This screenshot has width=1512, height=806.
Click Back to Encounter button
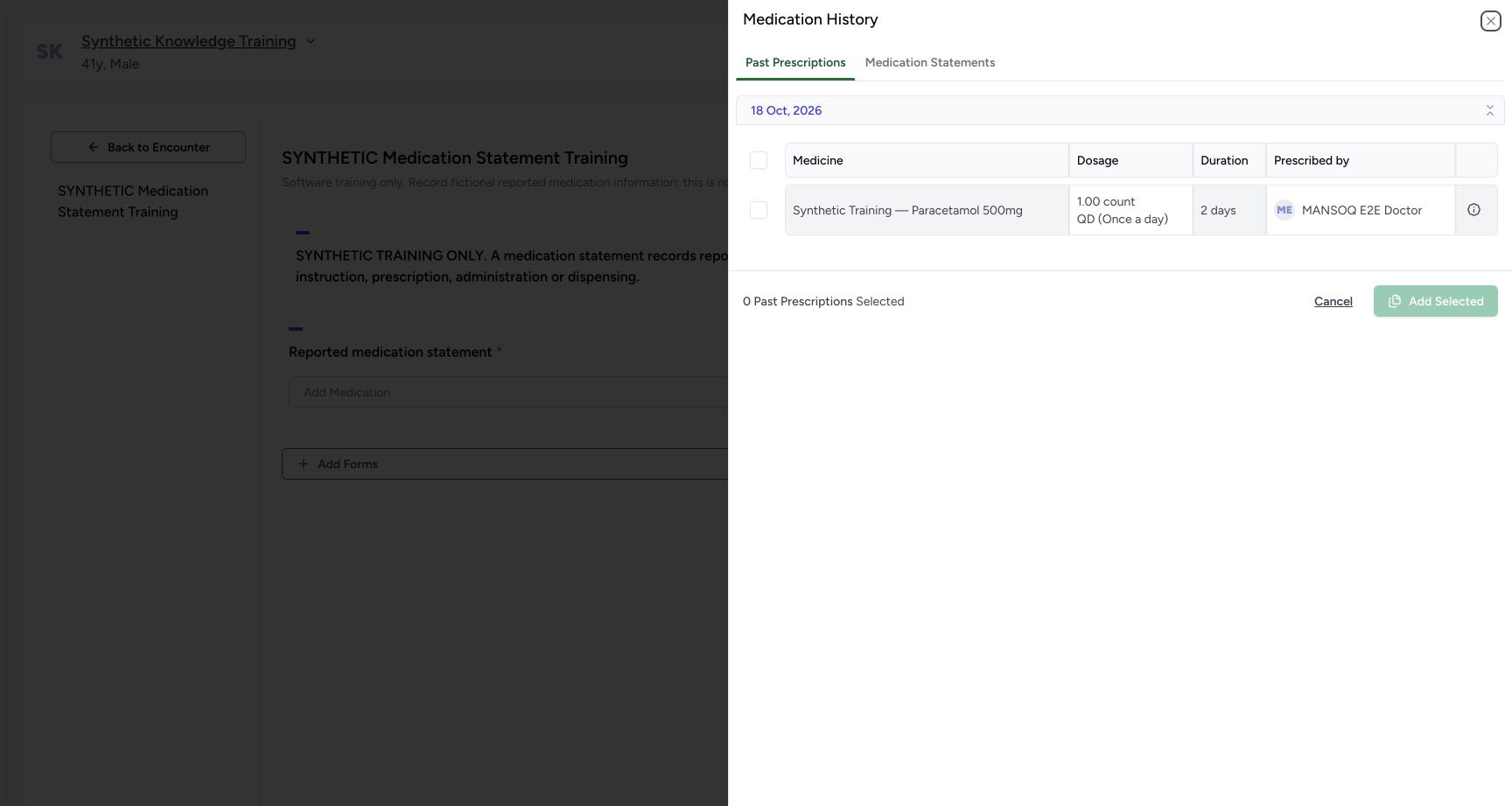148,147
